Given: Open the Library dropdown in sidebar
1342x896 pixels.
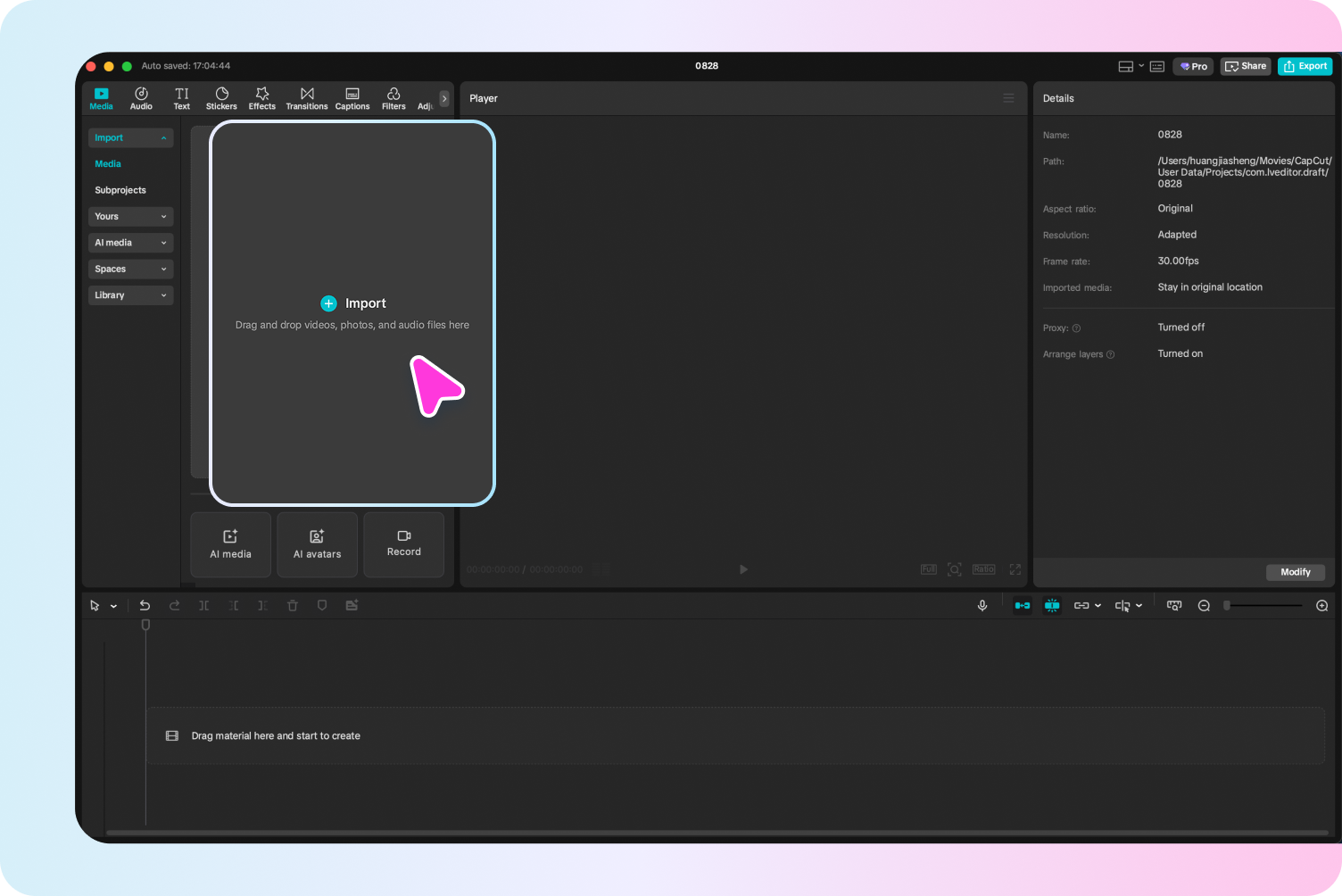Looking at the screenshot, I should pyautogui.click(x=130, y=295).
